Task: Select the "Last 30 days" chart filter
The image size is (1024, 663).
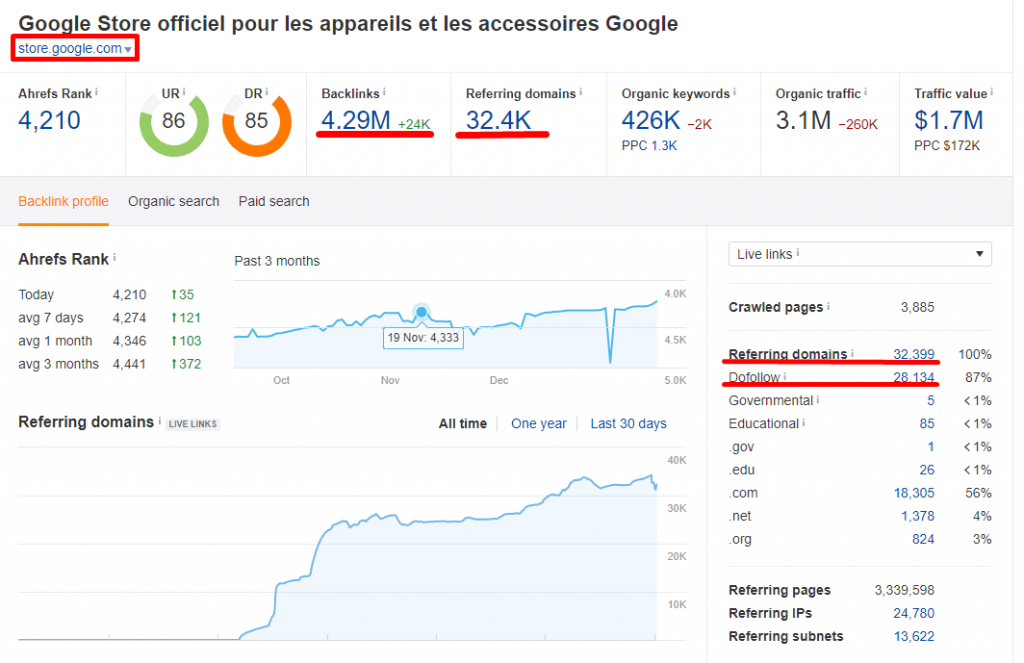Action: [628, 423]
